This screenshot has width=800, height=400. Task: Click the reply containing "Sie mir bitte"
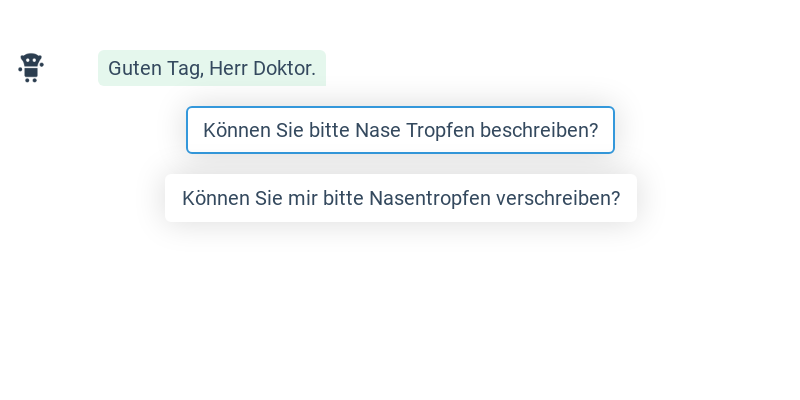(400, 198)
